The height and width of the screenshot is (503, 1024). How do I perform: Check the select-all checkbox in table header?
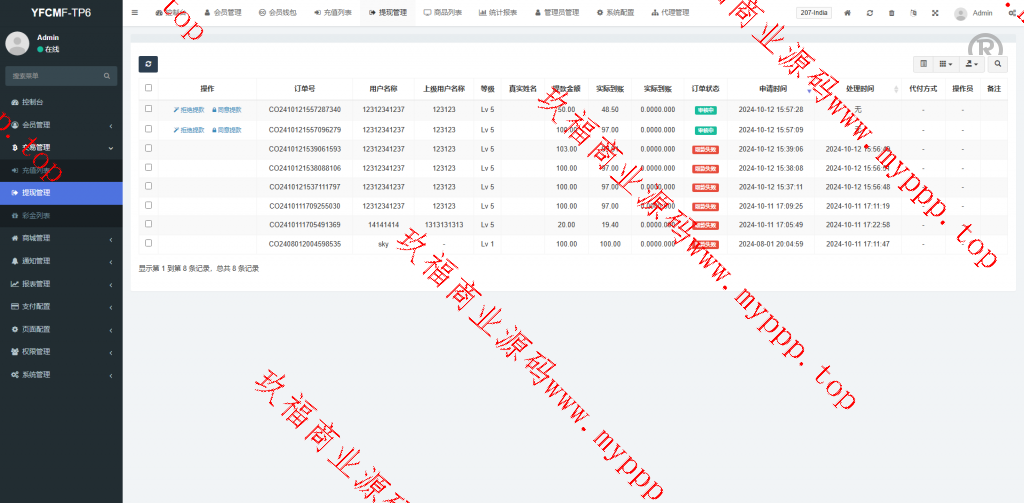pos(149,88)
